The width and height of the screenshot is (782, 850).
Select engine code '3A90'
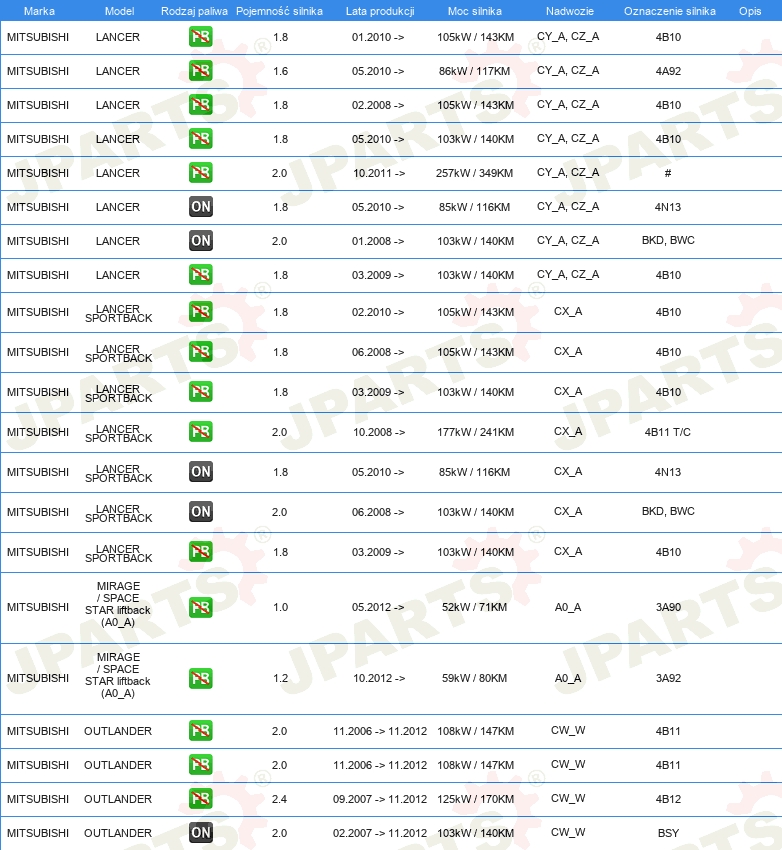tap(668, 607)
